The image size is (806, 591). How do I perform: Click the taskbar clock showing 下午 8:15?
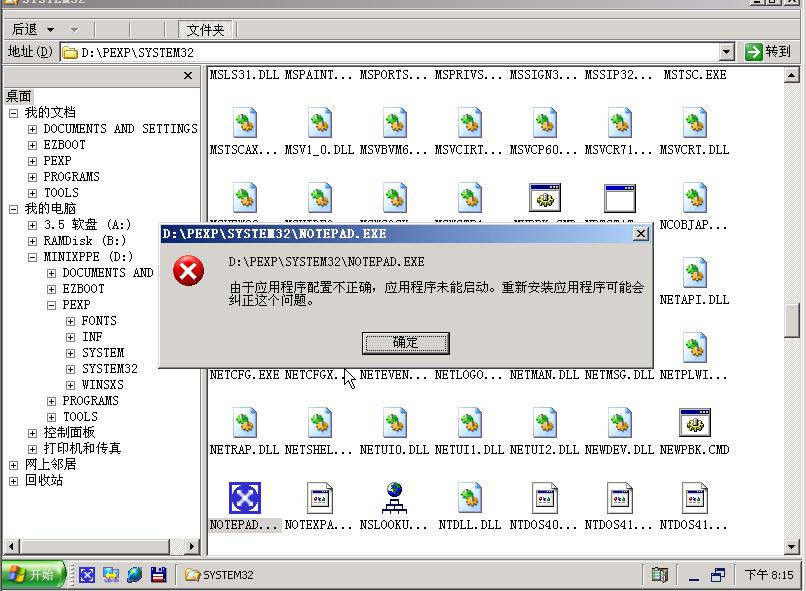click(769, 575)
